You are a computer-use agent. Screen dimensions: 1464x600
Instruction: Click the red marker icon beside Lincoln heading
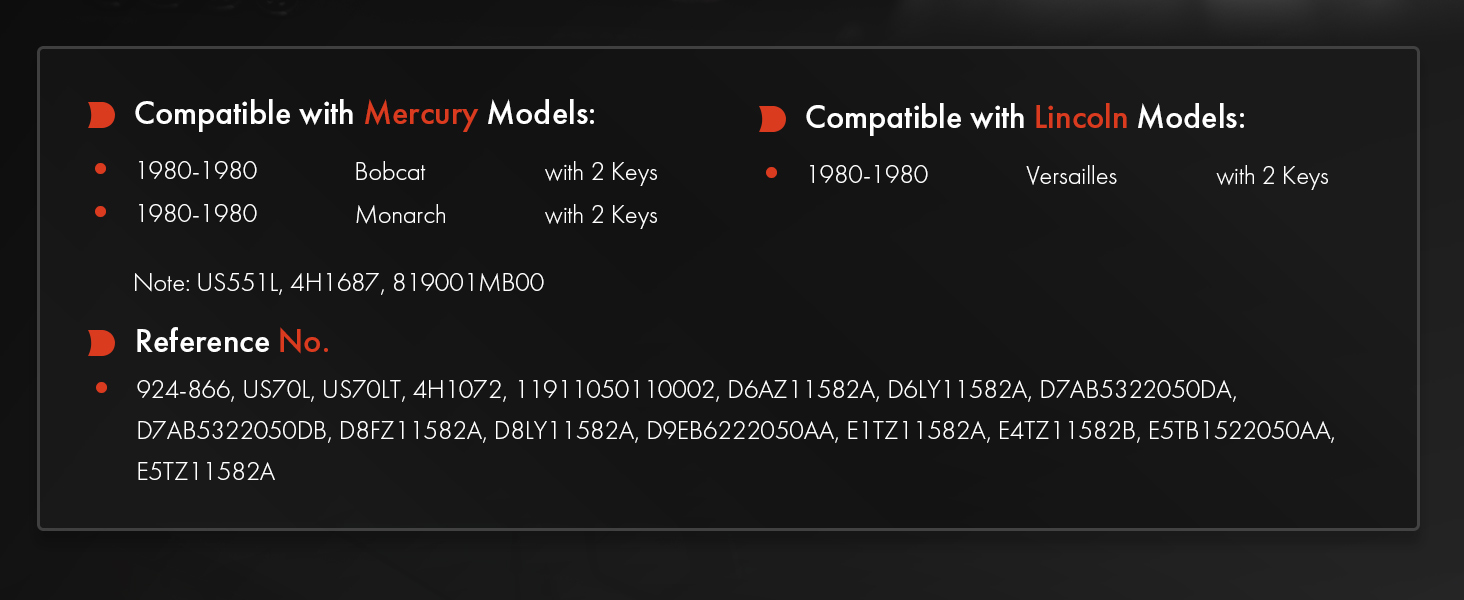772,119
